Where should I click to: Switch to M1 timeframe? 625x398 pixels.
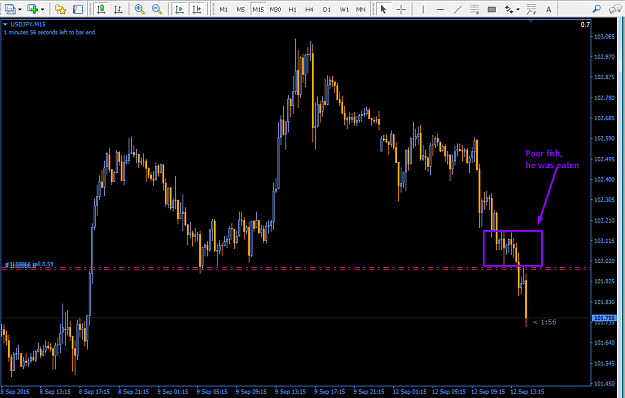coord(224,9)
